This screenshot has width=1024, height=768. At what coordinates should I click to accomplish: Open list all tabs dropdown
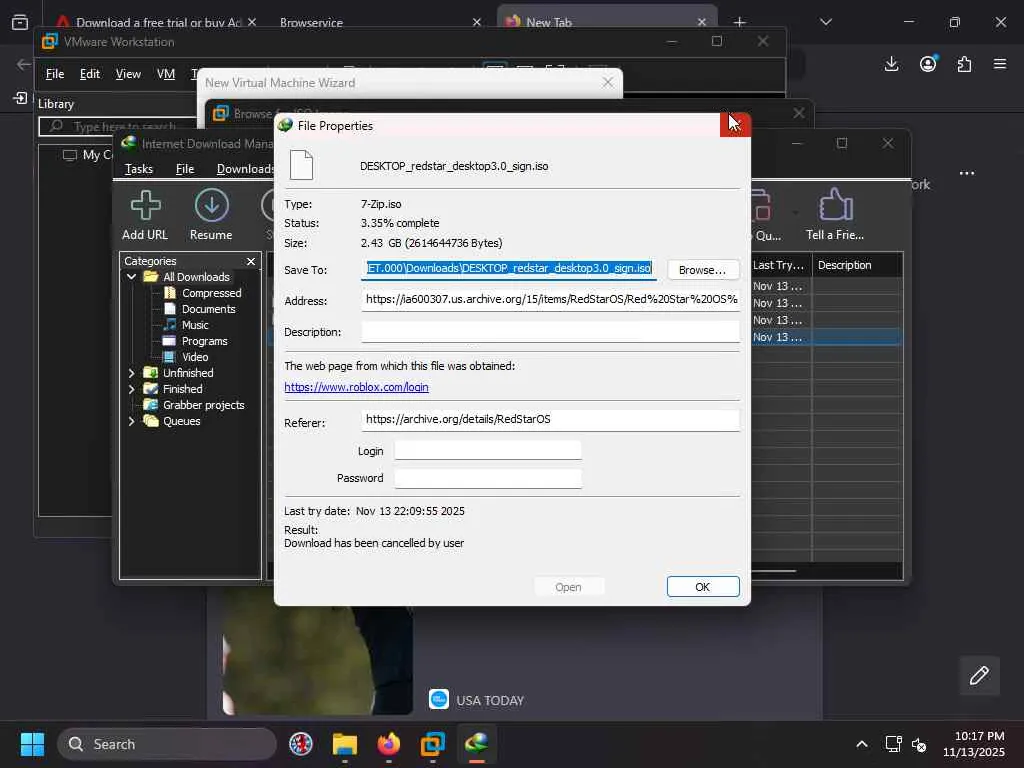point(825,22)
